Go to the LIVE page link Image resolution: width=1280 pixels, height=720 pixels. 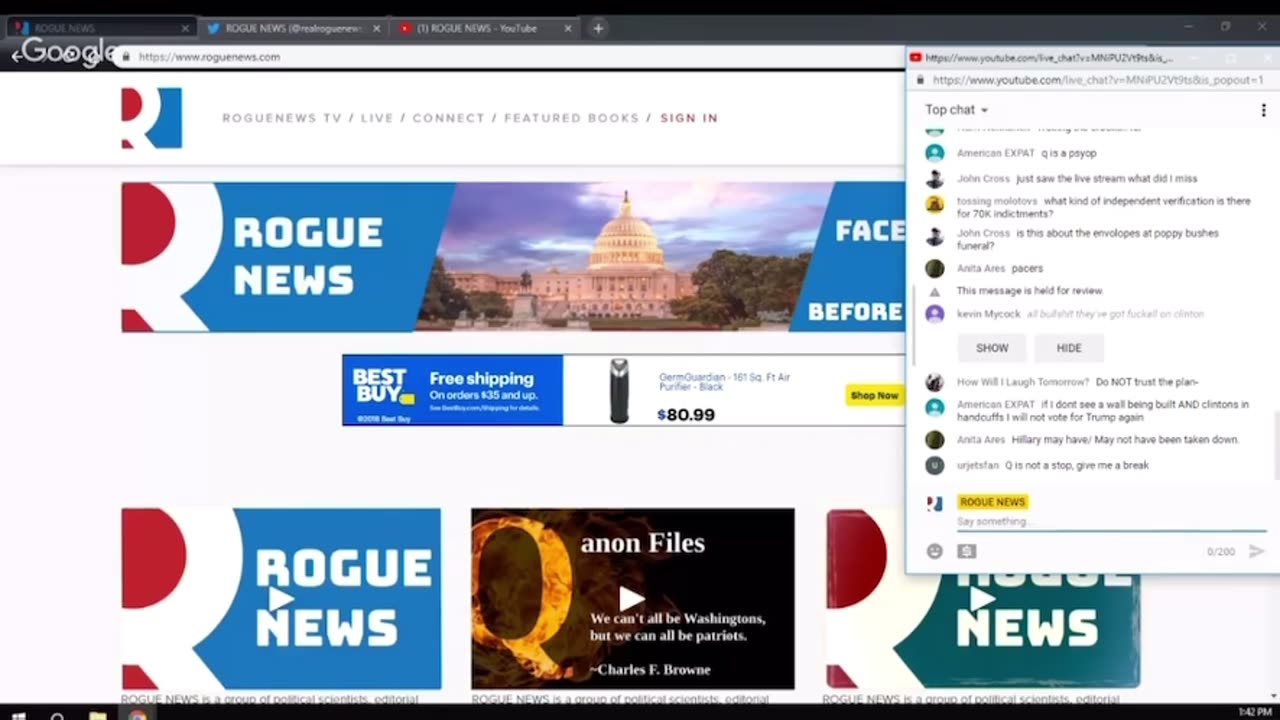[x=377, y=118]
